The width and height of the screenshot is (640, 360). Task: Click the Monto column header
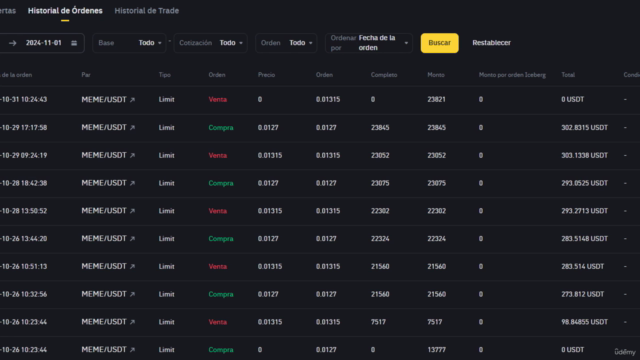click(x=436, y=75)
